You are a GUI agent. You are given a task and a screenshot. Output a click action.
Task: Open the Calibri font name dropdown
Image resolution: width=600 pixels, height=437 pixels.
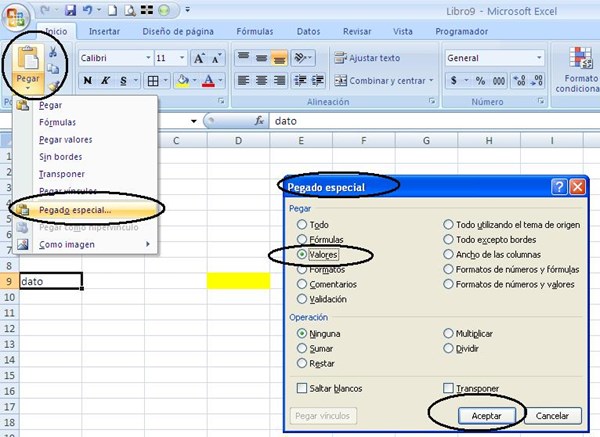tap(148, 58)
